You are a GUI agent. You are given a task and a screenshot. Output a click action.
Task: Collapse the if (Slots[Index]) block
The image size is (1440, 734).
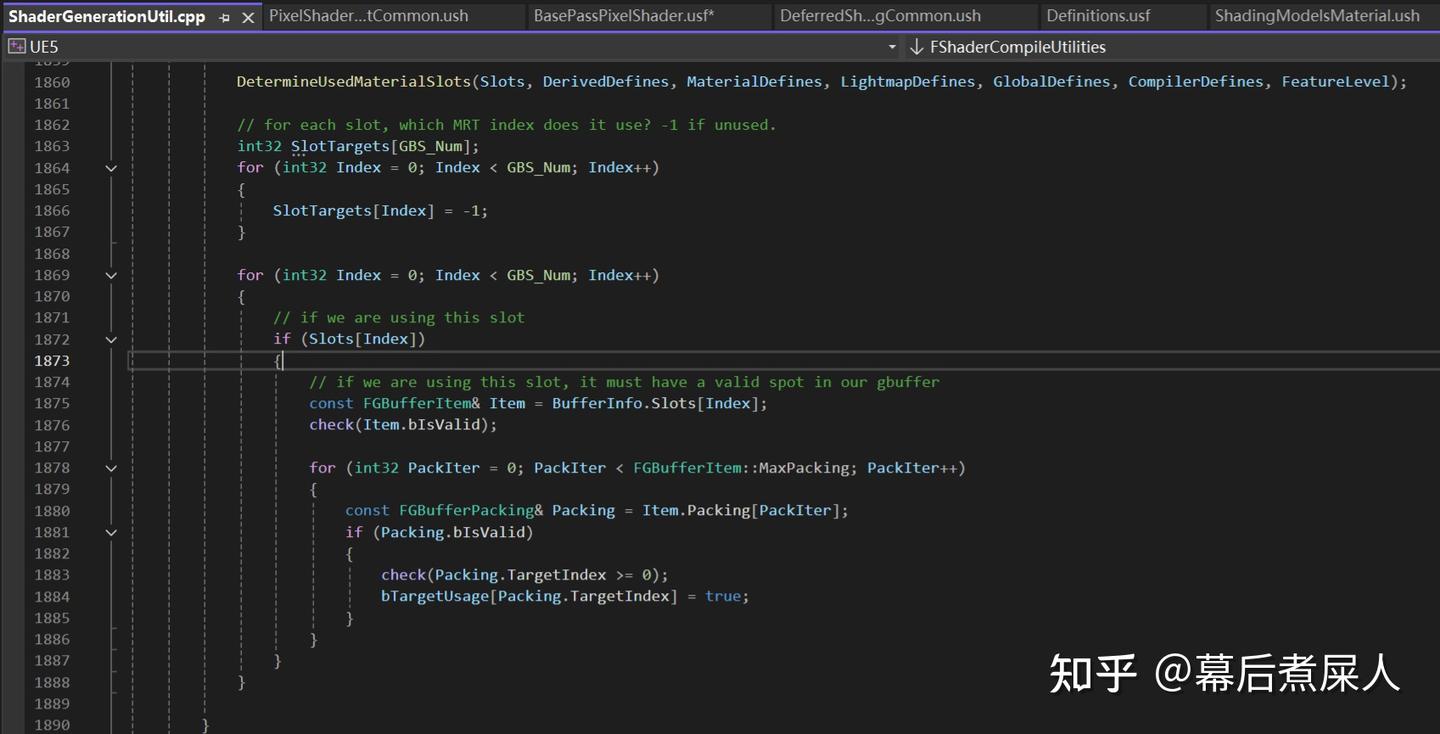[x=111, y=338]
